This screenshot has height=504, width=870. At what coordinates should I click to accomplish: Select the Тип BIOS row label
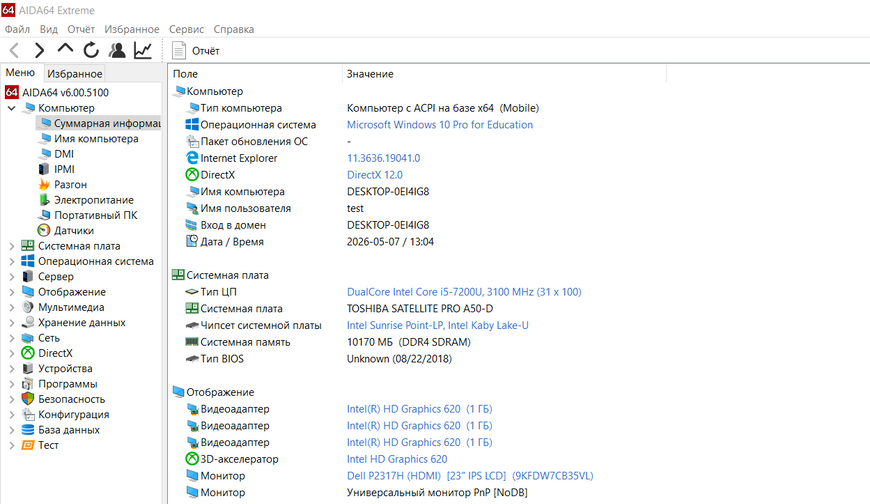[x=222, y=359]
